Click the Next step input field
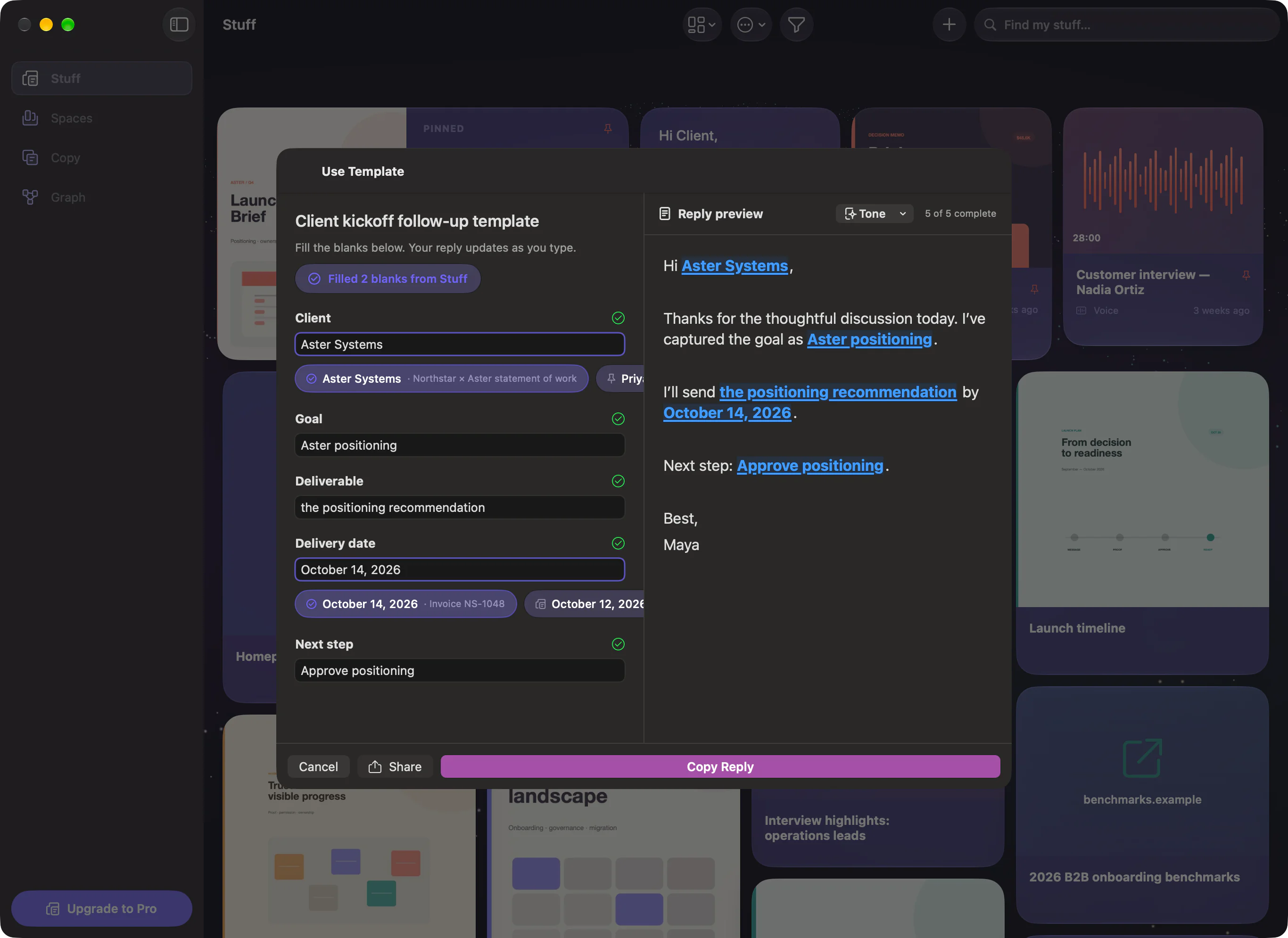 [x=460, y=671]
